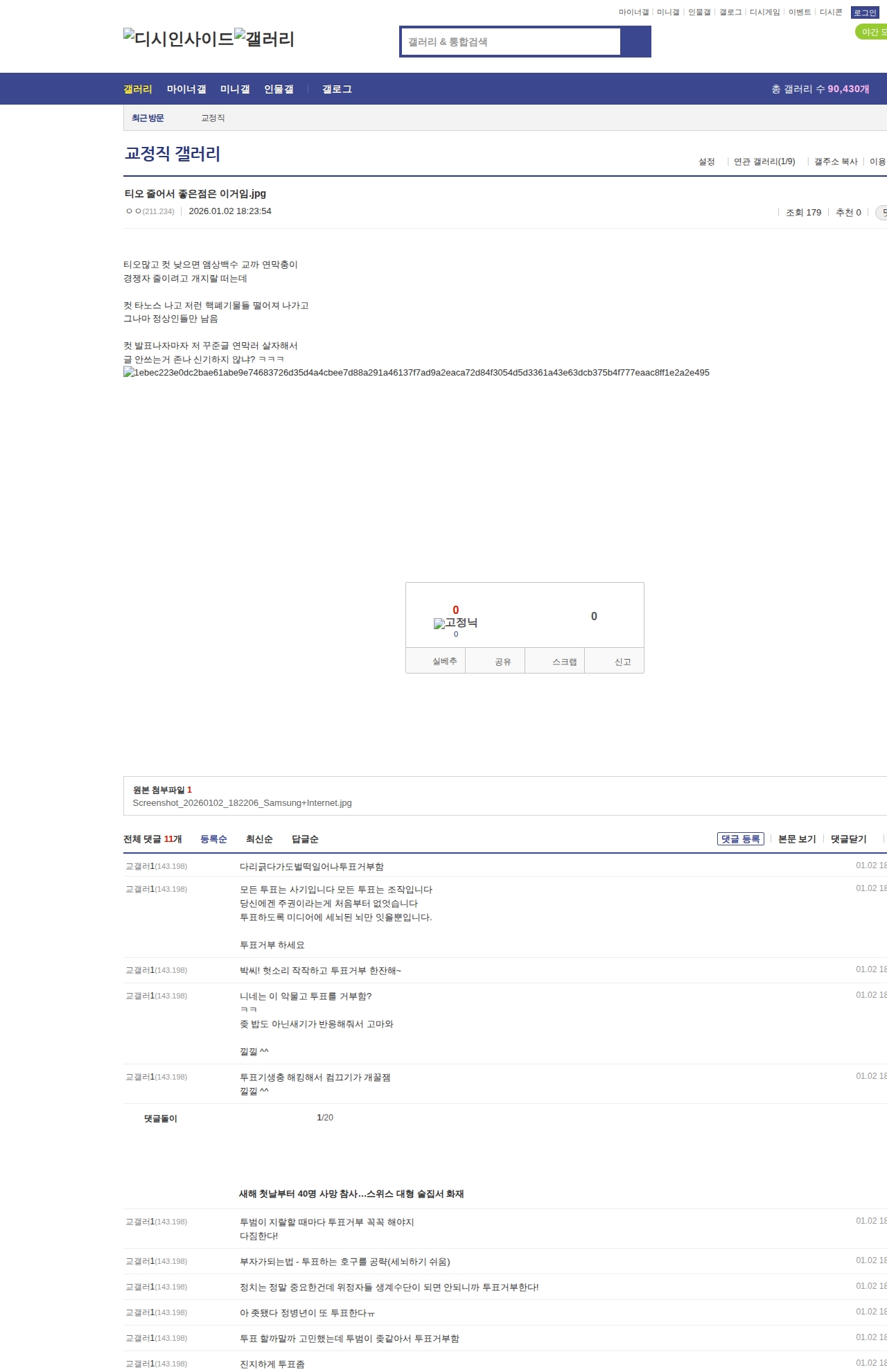Select 인물갤 in the blue navigation bar

pos(279,89)
